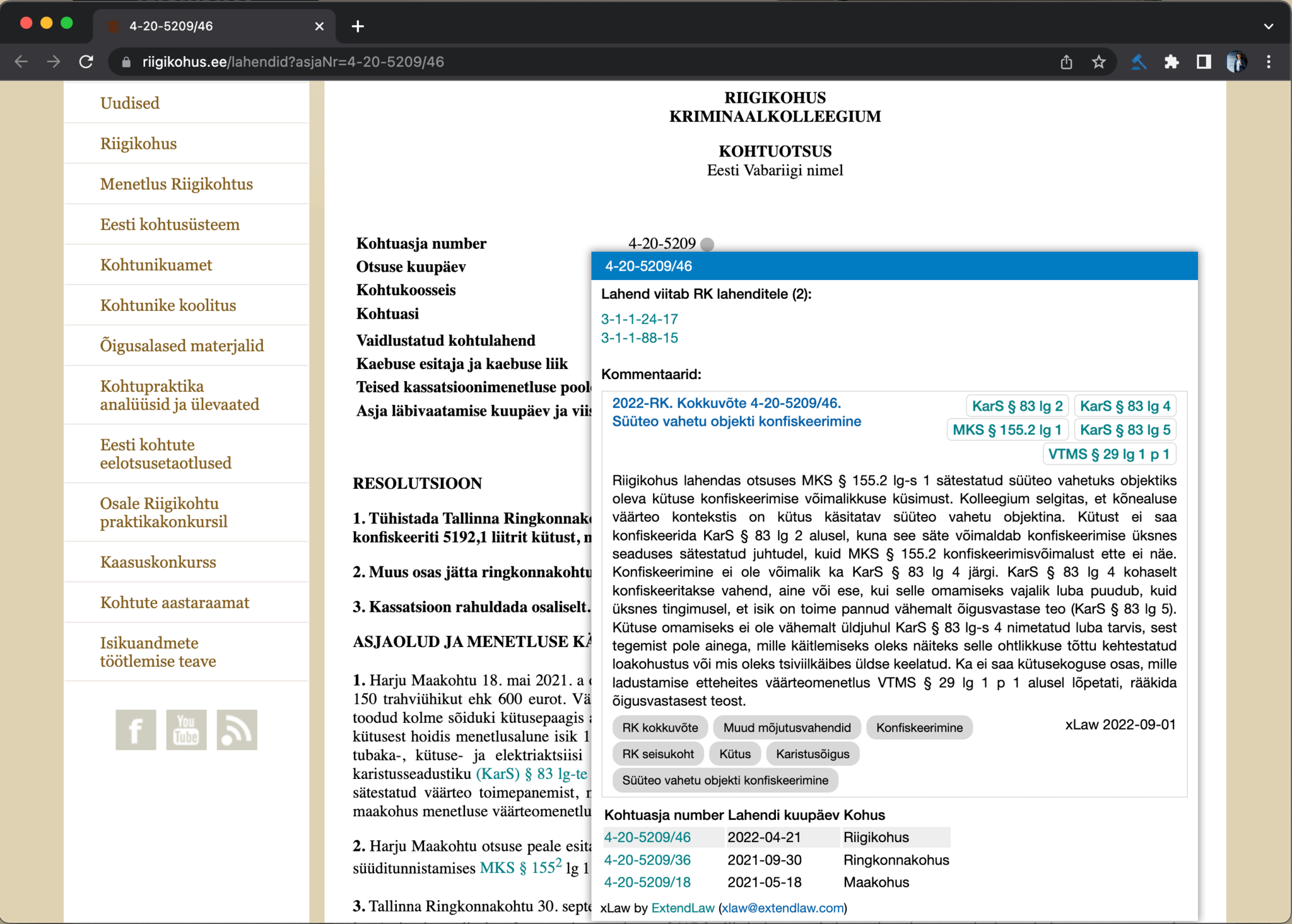The height and width of the screenshot is (924, 1292).
Task: Toggle the Konfiskeerimine tag
Action: (x=919, y=727)
